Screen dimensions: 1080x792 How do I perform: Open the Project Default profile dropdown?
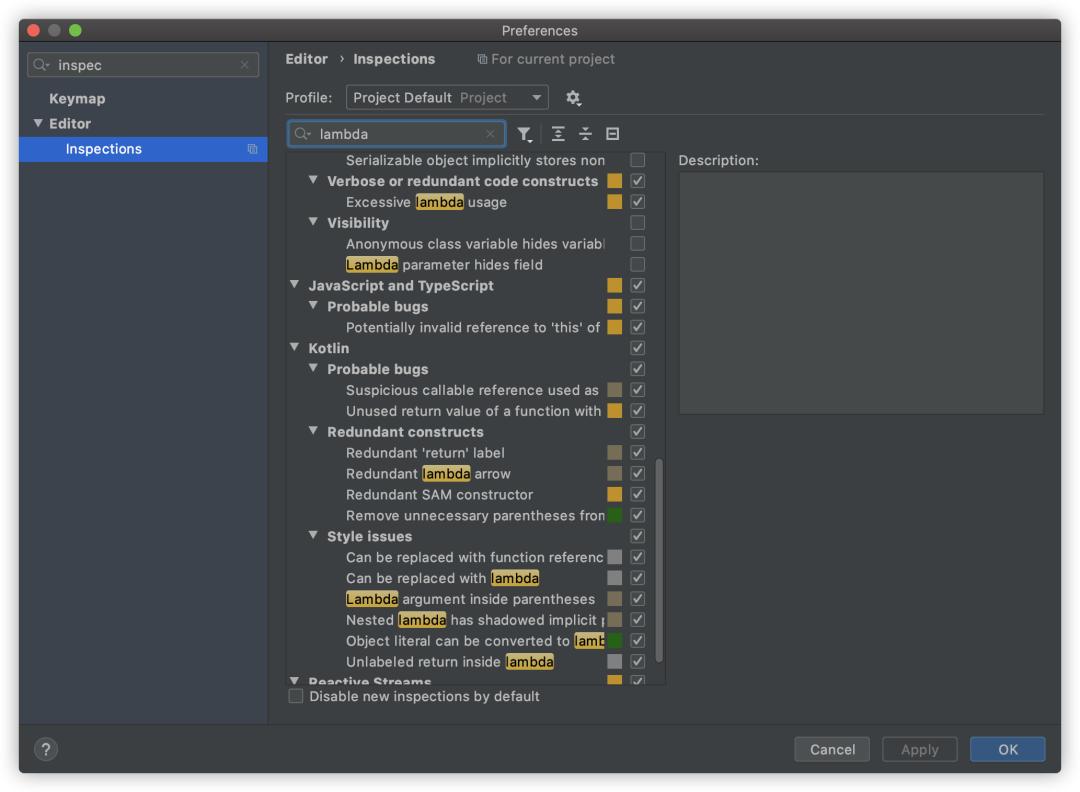coord(447,98)
